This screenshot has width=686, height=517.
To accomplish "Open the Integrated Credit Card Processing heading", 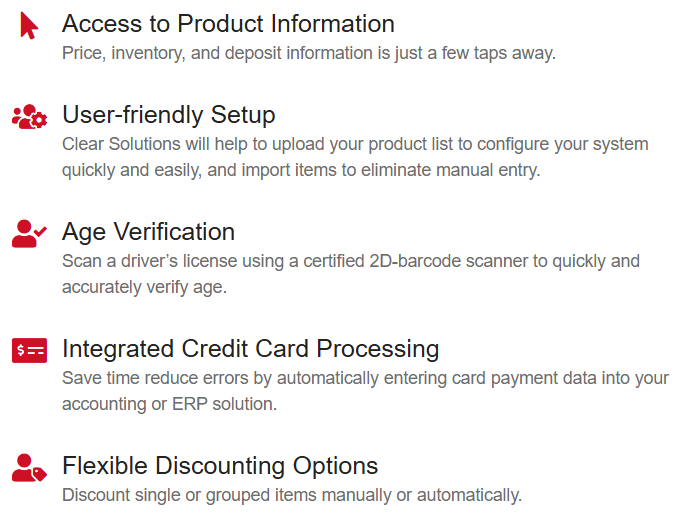I will click(x=251, y=349).
